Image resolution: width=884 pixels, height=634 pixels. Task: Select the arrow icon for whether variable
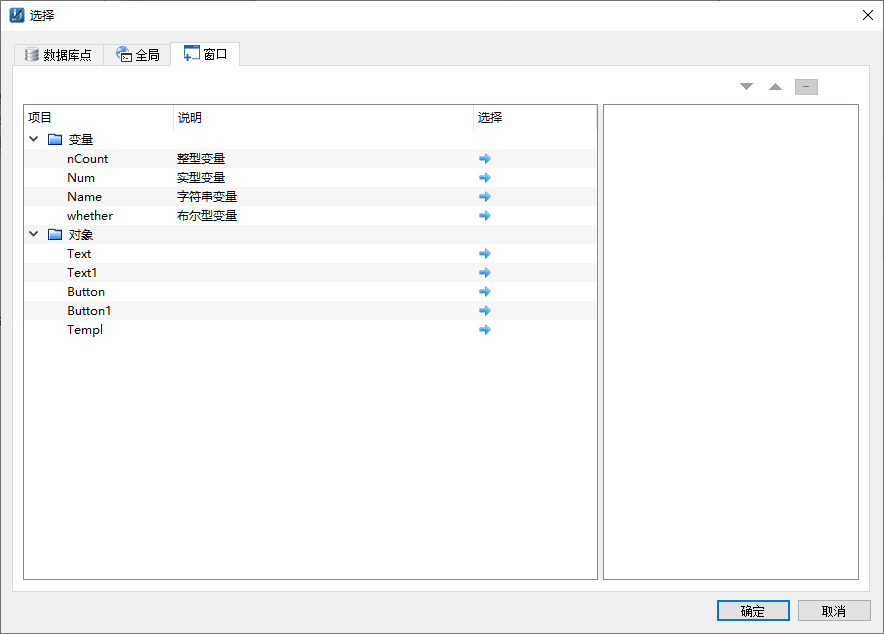[484, 216]
